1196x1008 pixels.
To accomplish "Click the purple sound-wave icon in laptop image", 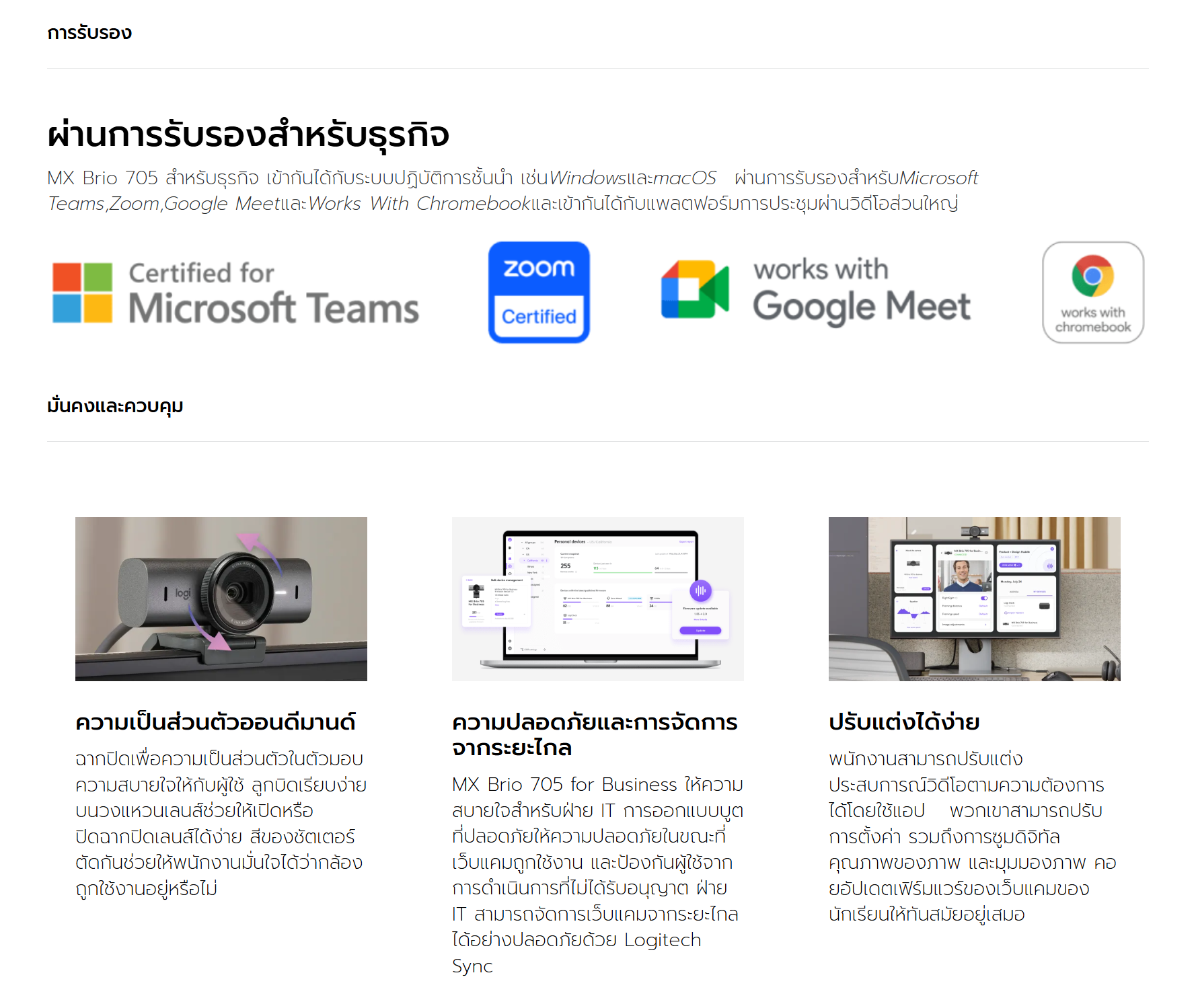I will point(700,591).
